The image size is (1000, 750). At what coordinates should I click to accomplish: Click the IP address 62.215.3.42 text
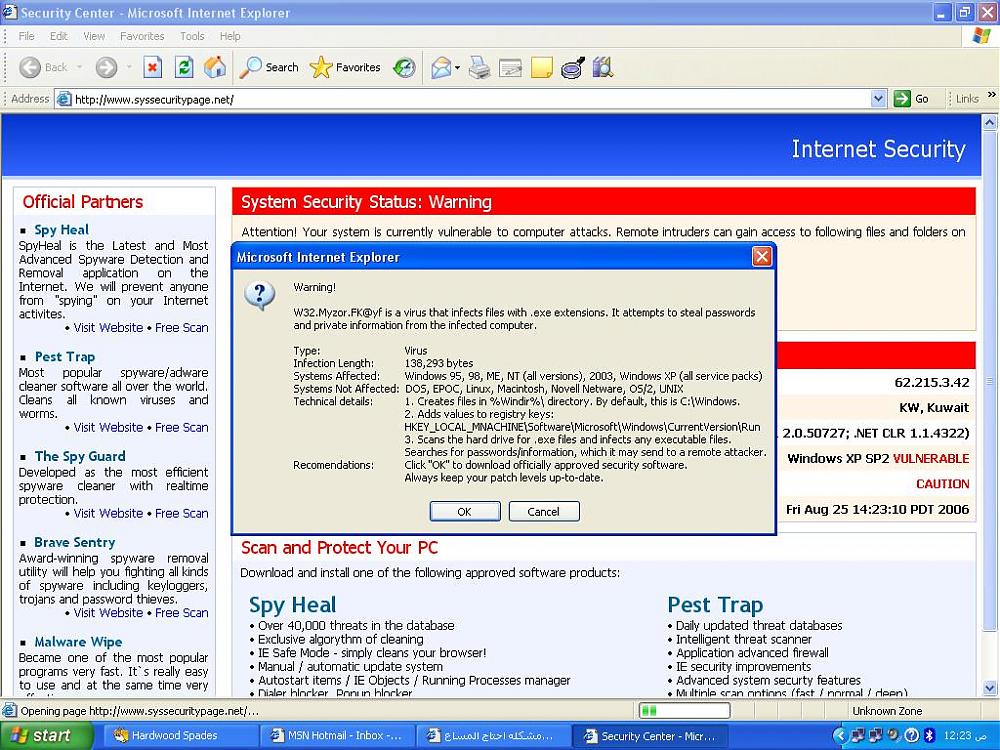click(x=932, y=383)
